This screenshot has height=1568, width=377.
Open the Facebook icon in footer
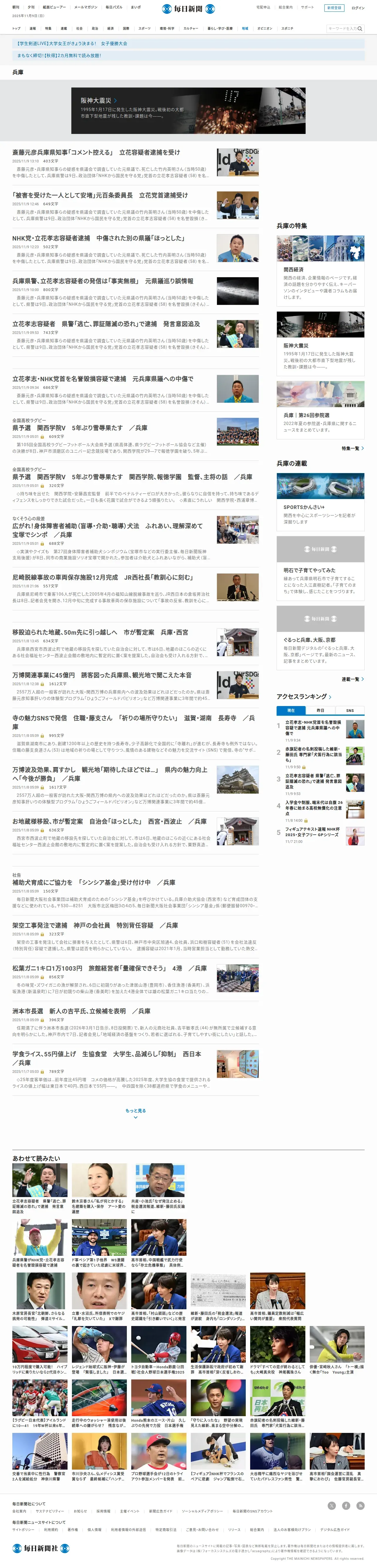pos(346,1505)
